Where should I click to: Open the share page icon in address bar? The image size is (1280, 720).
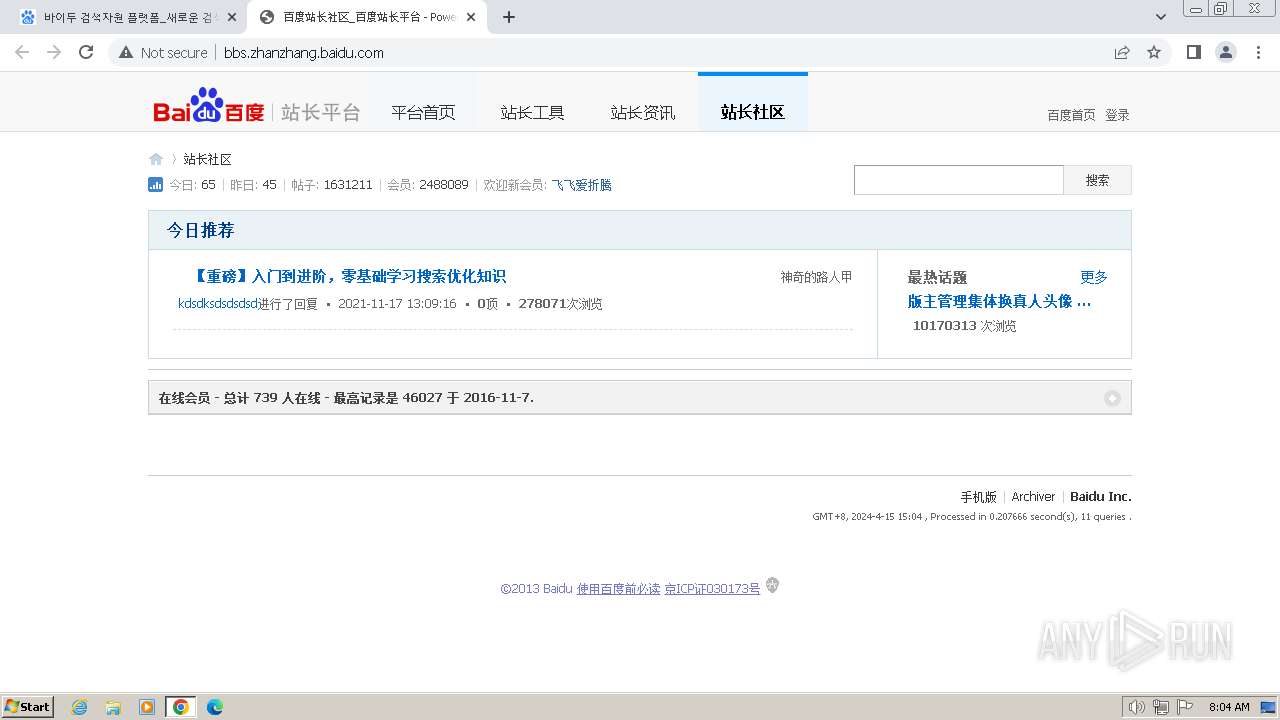(1122, 52)
